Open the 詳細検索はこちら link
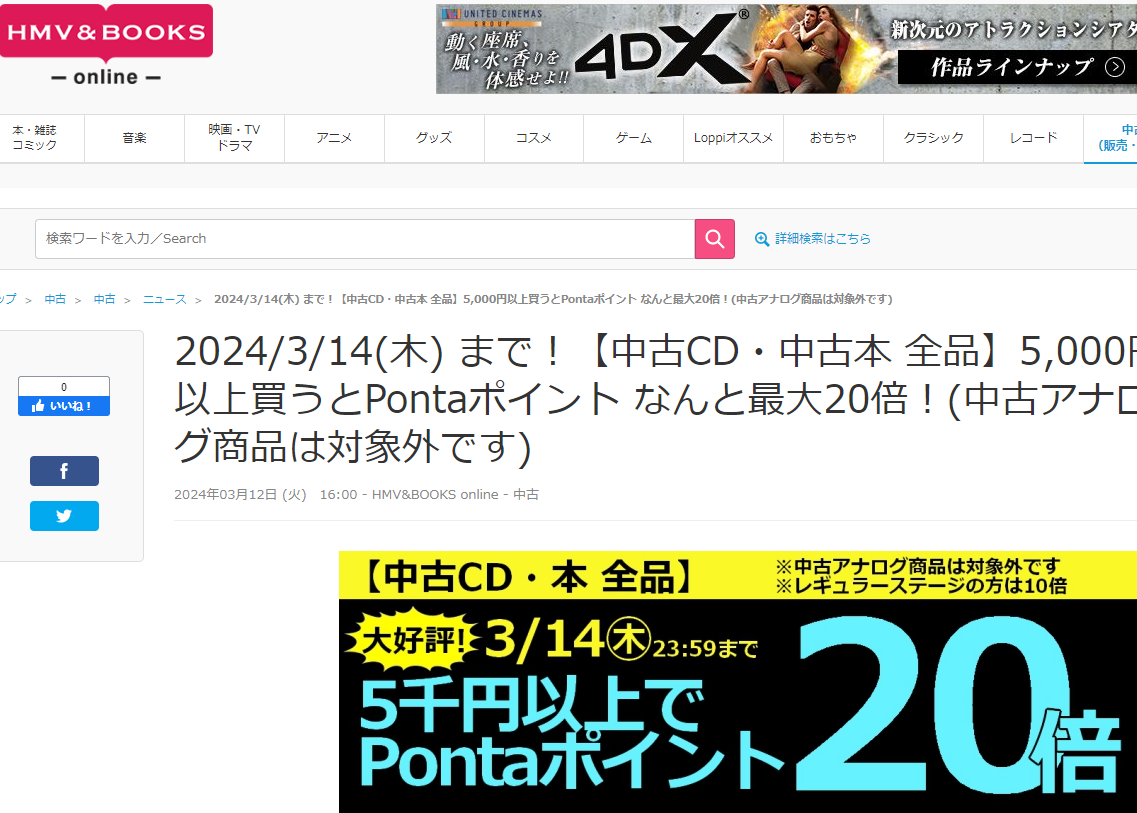 (822, 239)
